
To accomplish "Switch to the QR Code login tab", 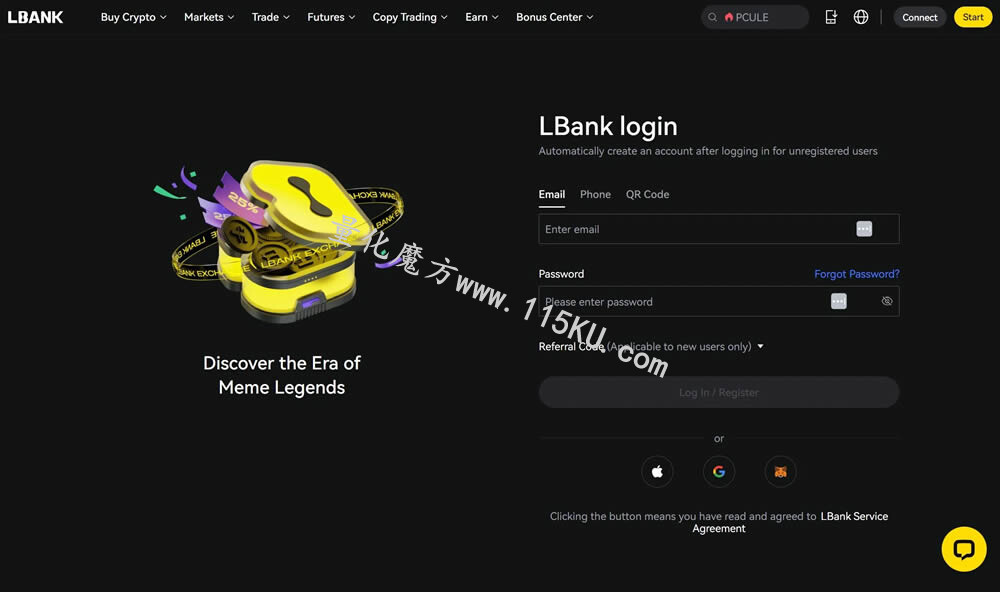I will click(x=647, y=195).
